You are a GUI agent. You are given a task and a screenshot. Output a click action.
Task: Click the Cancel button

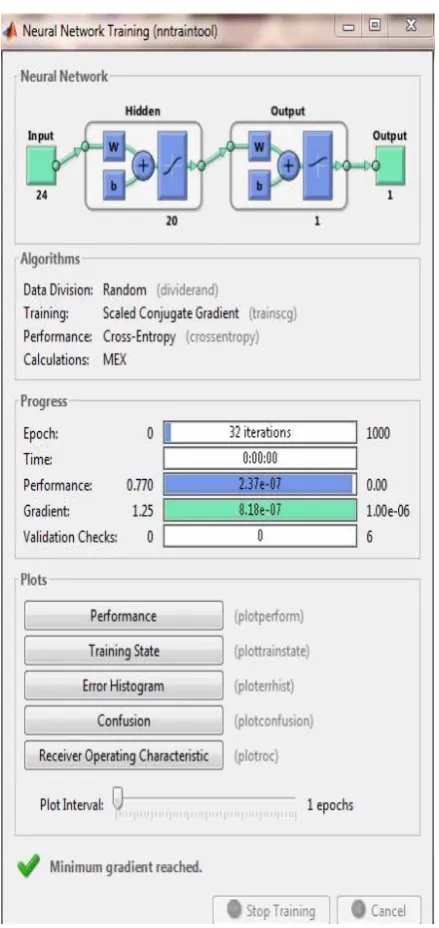379,910
